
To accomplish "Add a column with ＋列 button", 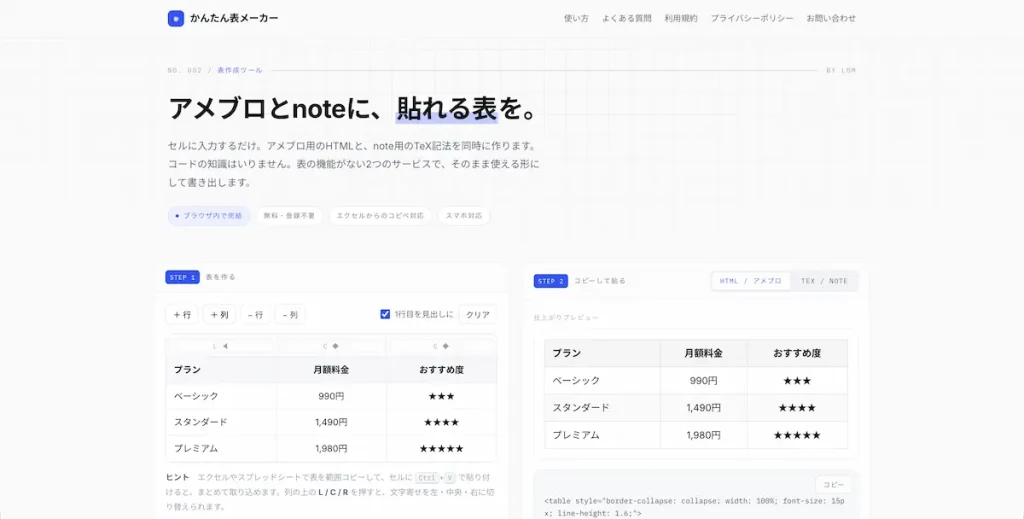I will (x=219, y=315).
